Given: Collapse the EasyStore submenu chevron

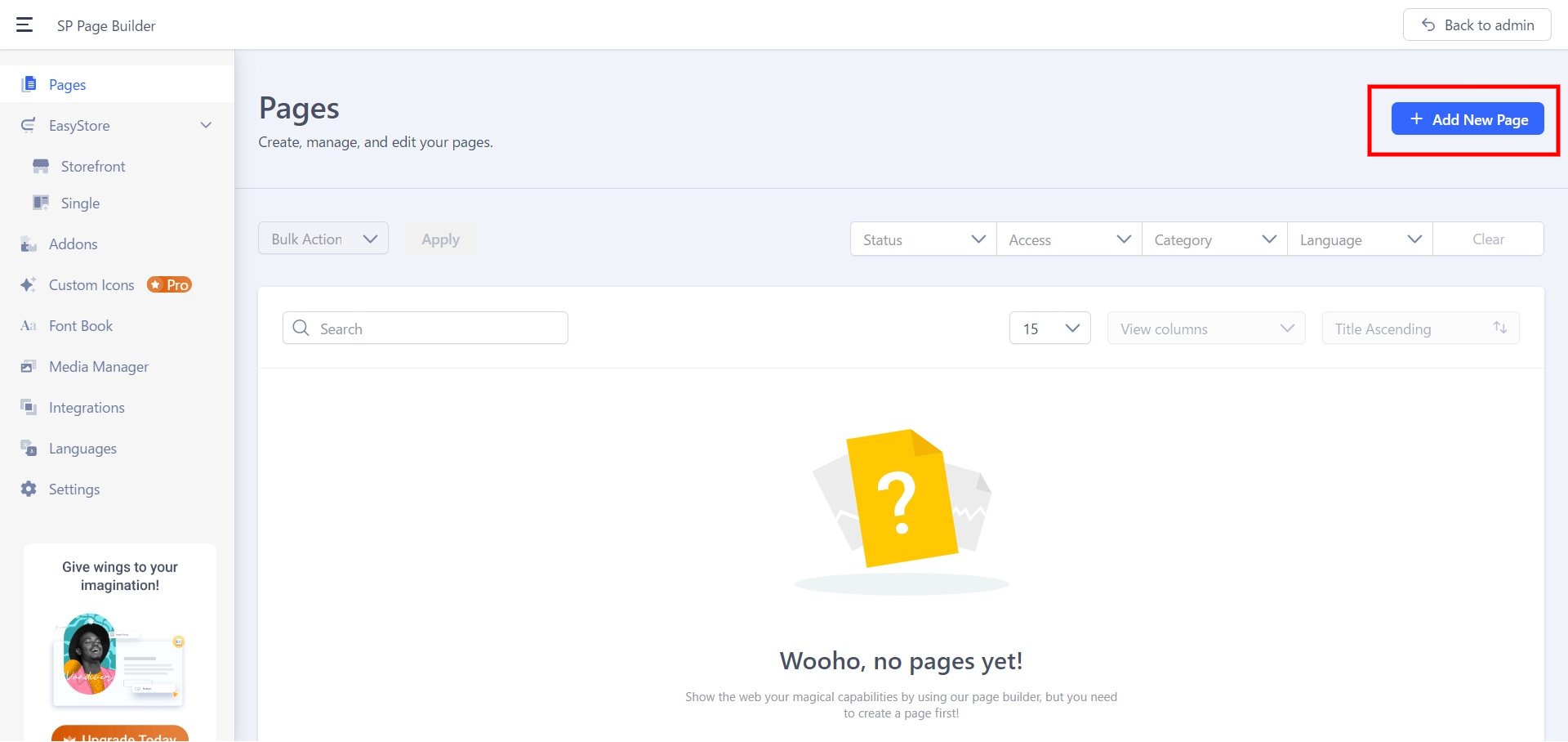Looking at the screenshot, I should (206, 125).
